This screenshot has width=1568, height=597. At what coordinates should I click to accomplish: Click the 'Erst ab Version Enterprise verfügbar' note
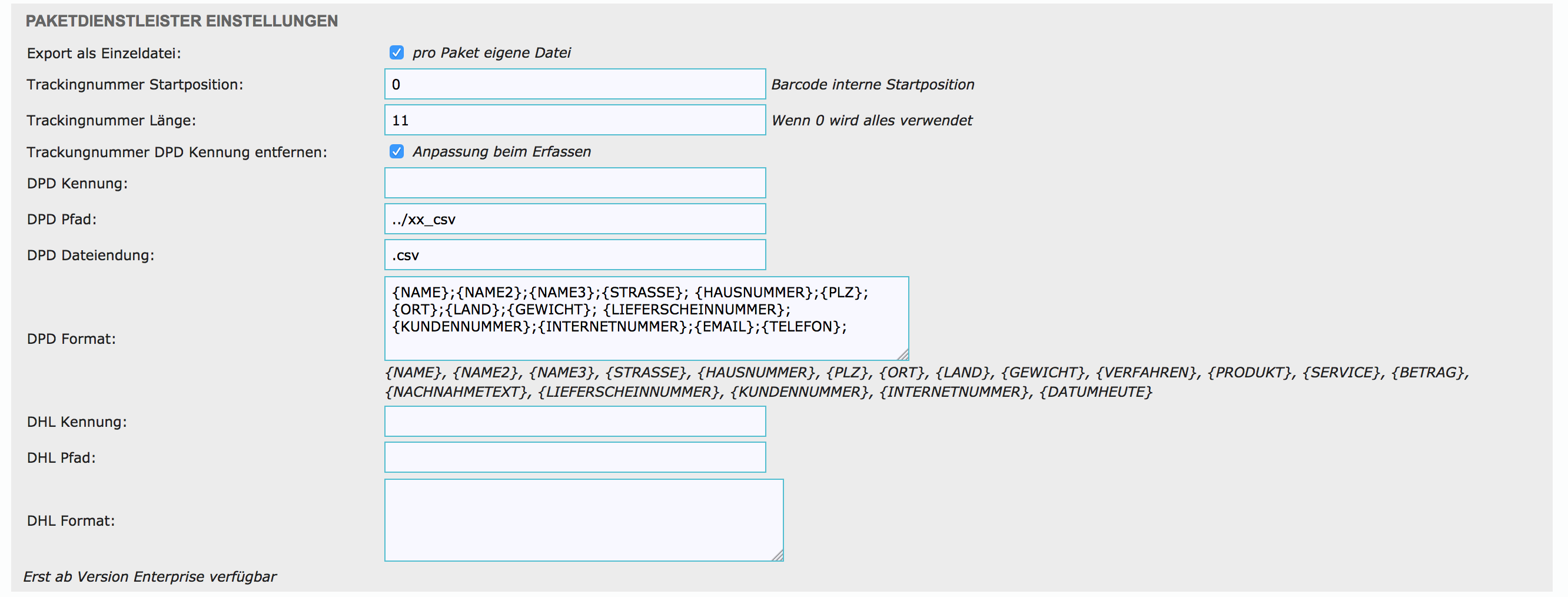pyautogui.click(x=150, y=576)
